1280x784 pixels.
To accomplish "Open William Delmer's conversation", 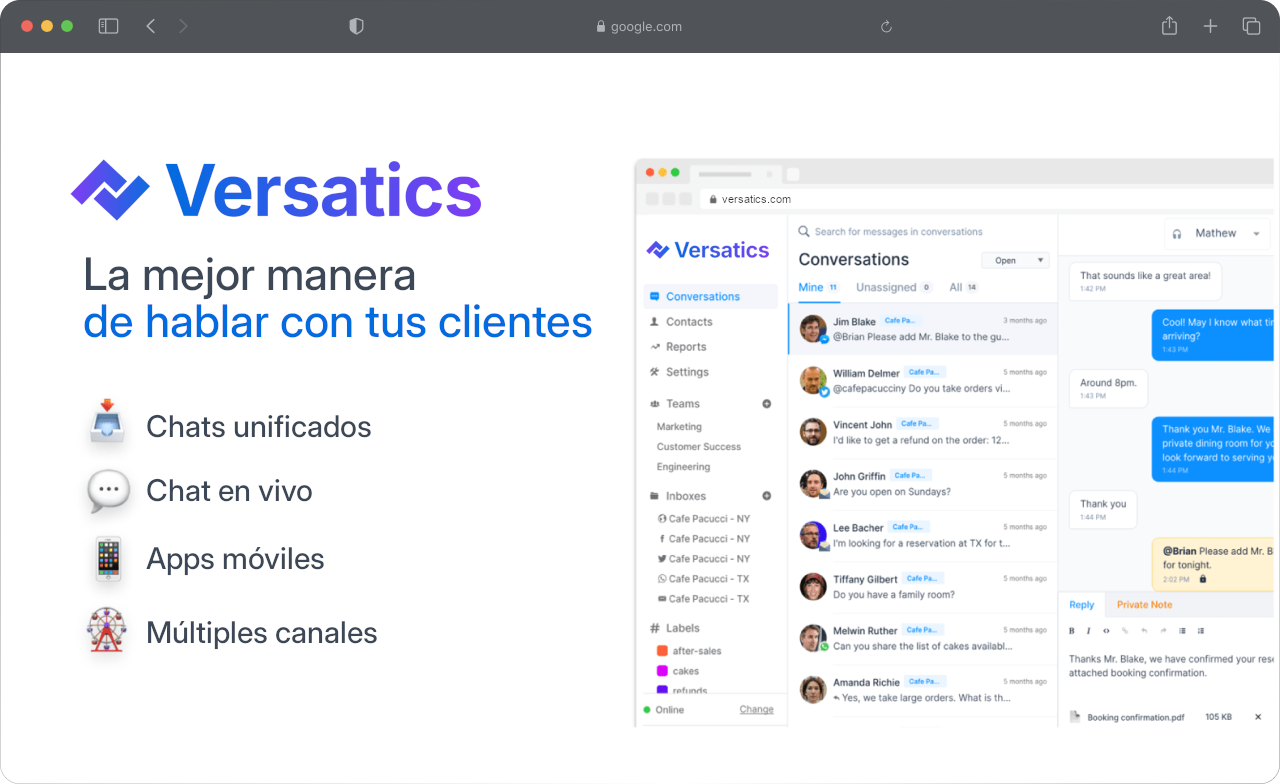I will click(x=922, y=381).
